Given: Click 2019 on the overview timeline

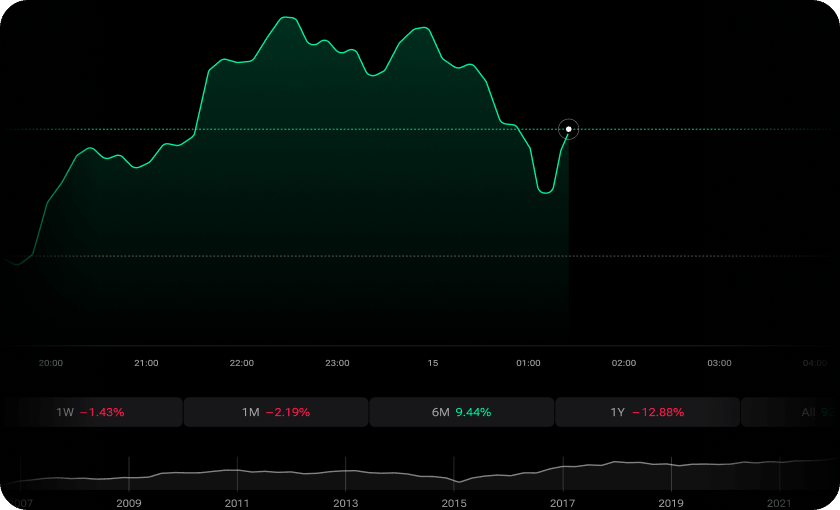Looking at the screenshot, I should point(671,503).
